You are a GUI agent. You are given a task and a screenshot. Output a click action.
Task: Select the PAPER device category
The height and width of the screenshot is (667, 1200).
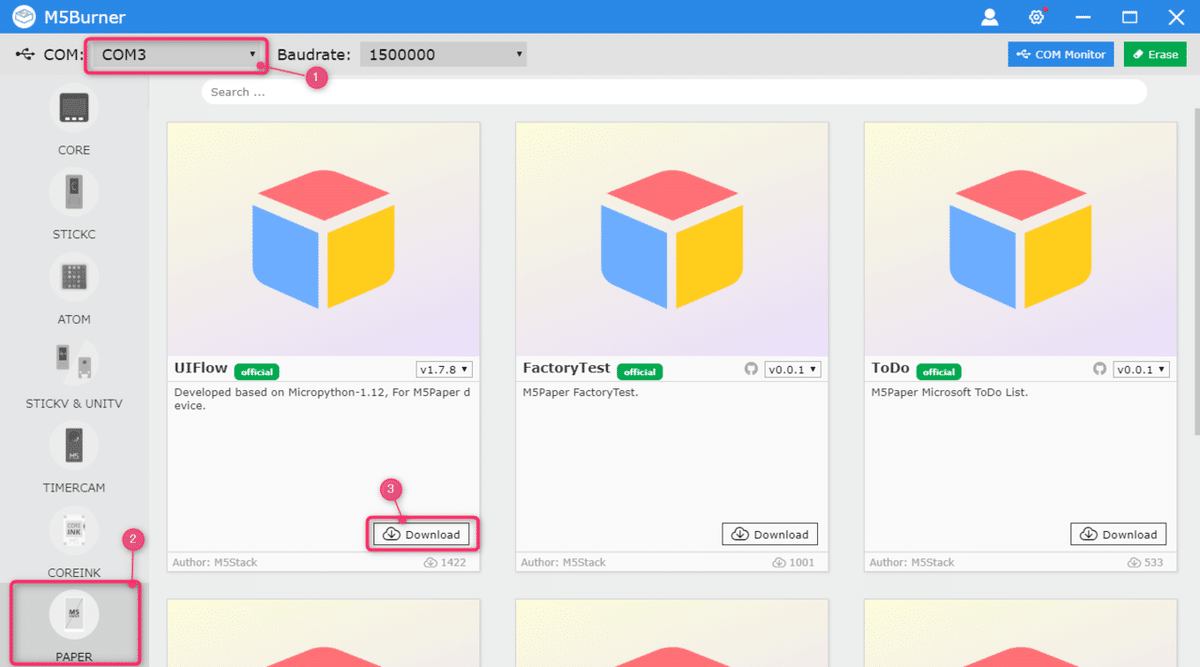(74, 615)
